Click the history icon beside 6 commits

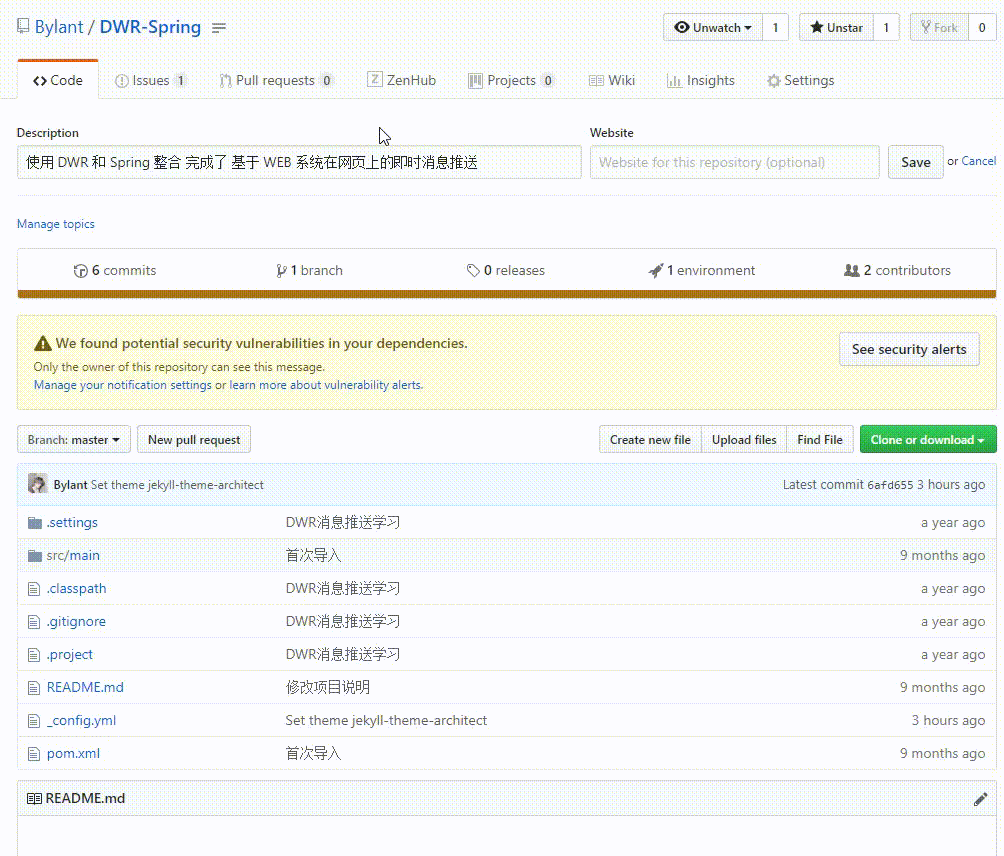[x=81, y=271]
